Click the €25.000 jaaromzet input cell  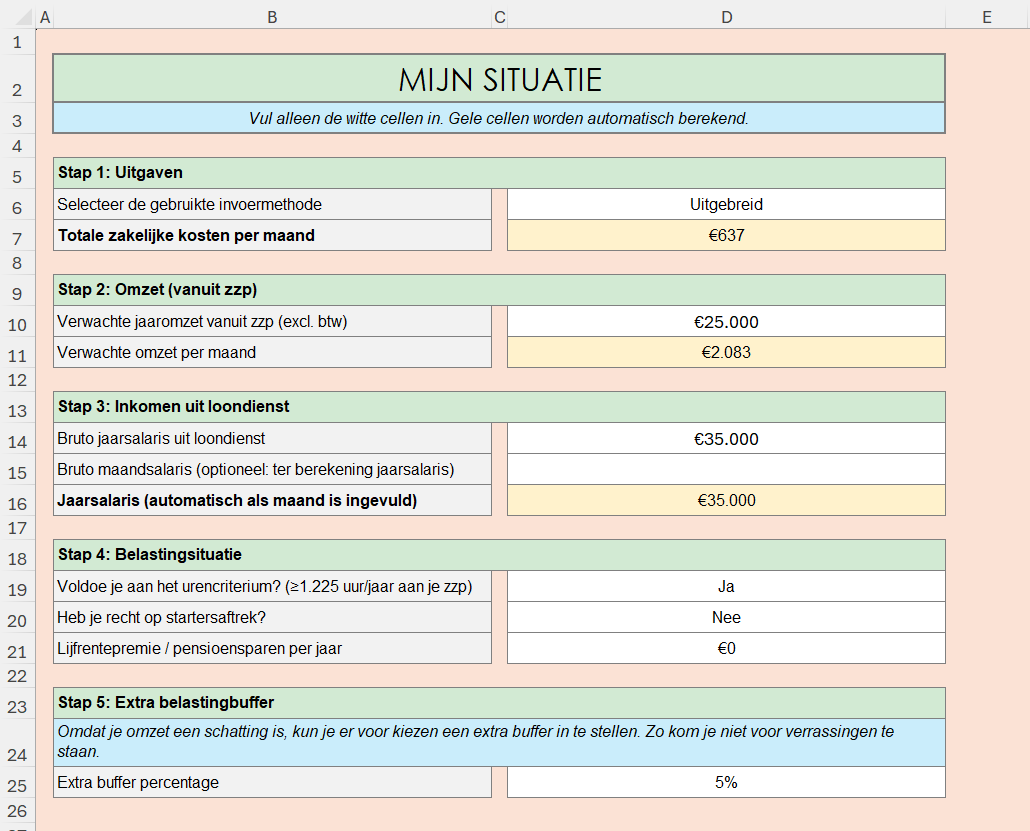[726, 322]
